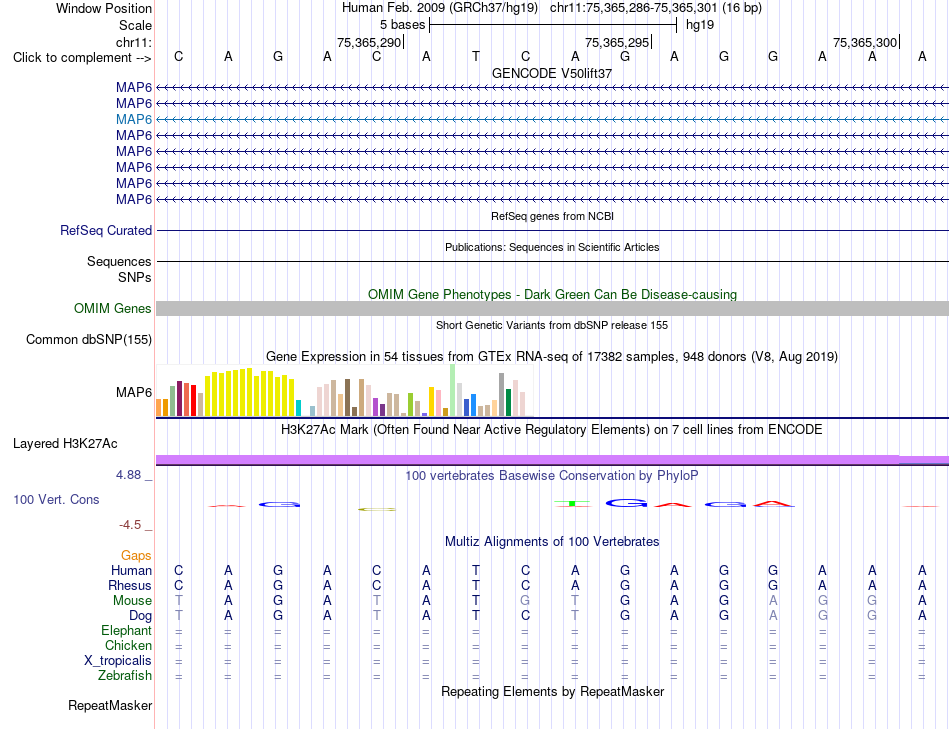Image resolution: width=950 pixels, height=729 pixels.
Task: Click the GTEx Gene Expression track title
Action: (x=552, y=356)
